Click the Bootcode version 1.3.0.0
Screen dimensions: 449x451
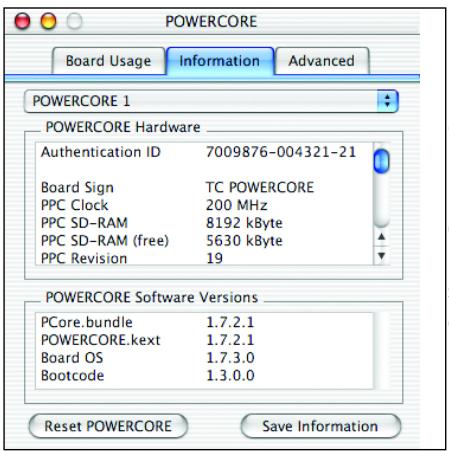click(x=231, y=376)
